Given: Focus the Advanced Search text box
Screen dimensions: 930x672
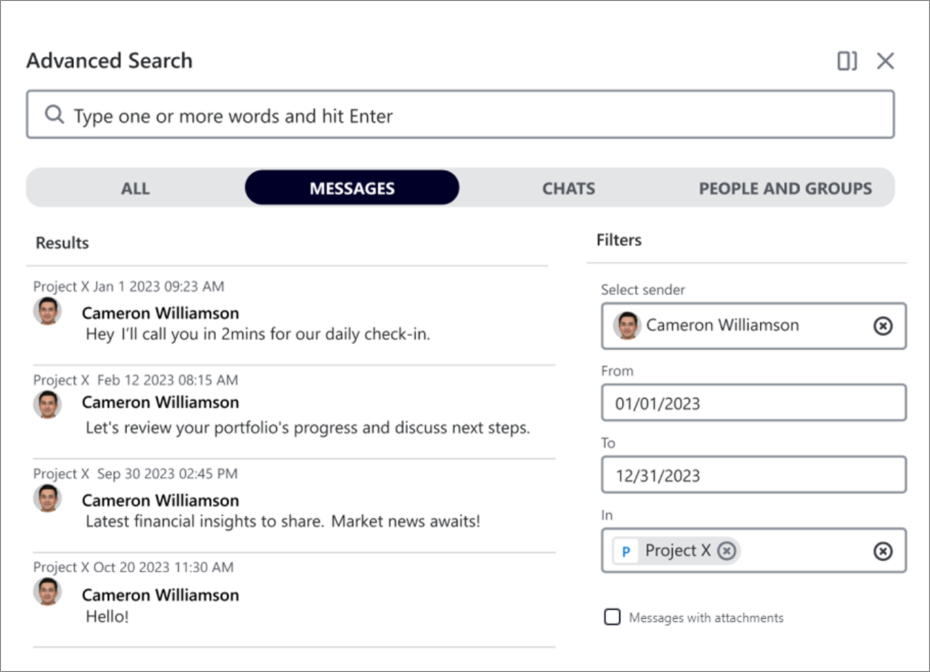Looking at the screenshot, I should [460, 114].
